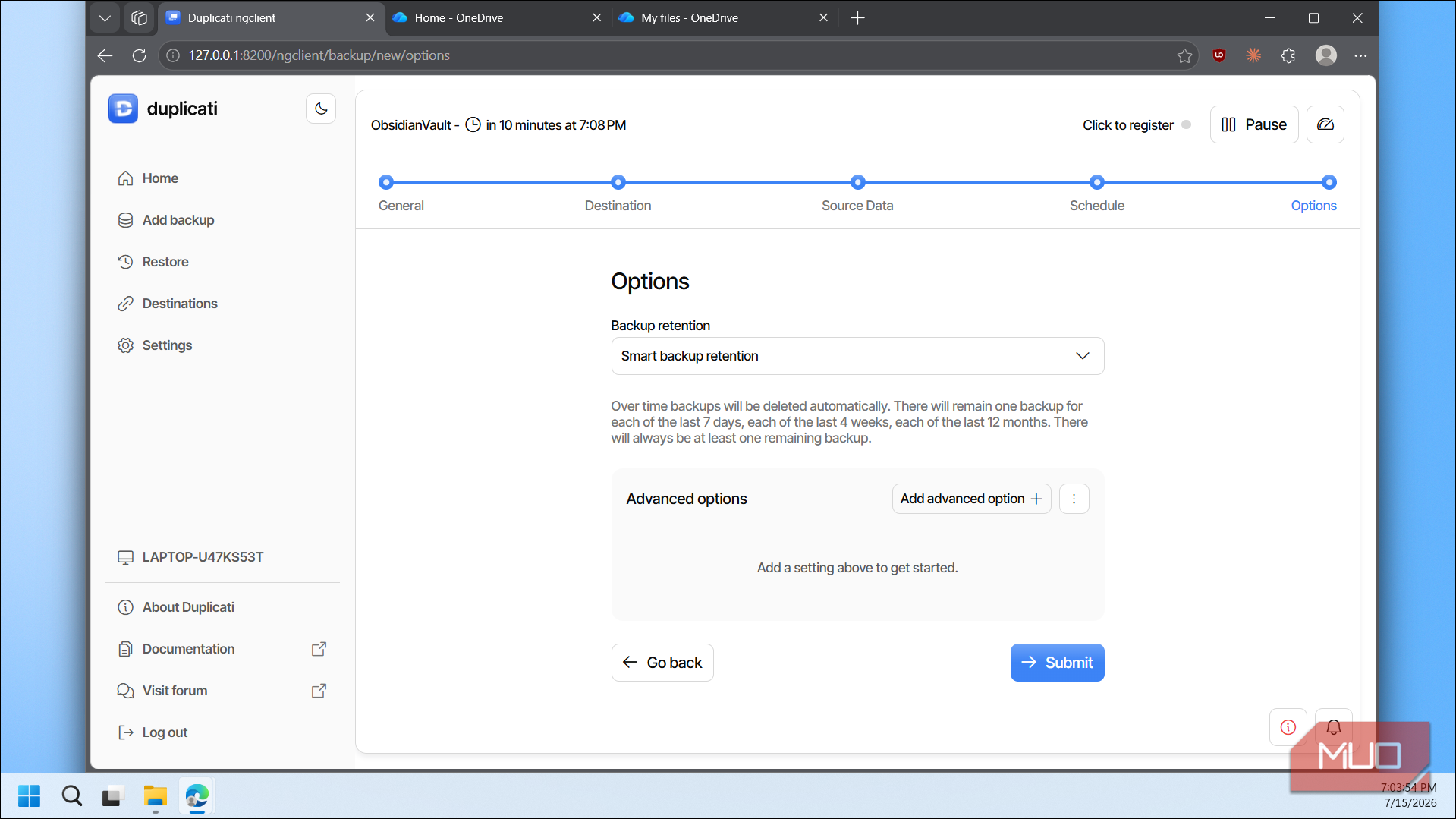
Task: Jump to the General step marker
Action: click(386, 182)
